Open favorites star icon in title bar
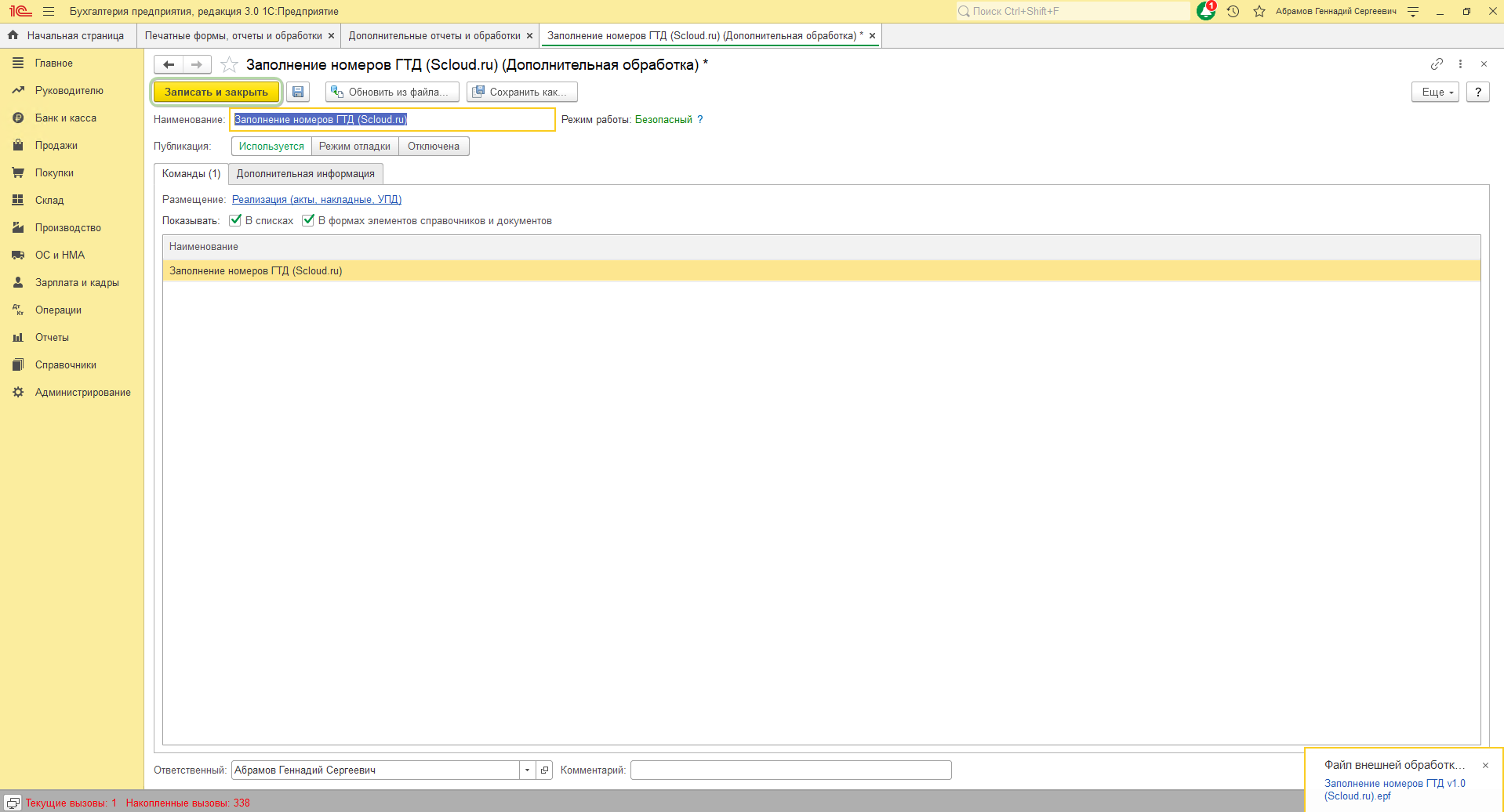1504x812 pixels. (x=1259, y=12)
